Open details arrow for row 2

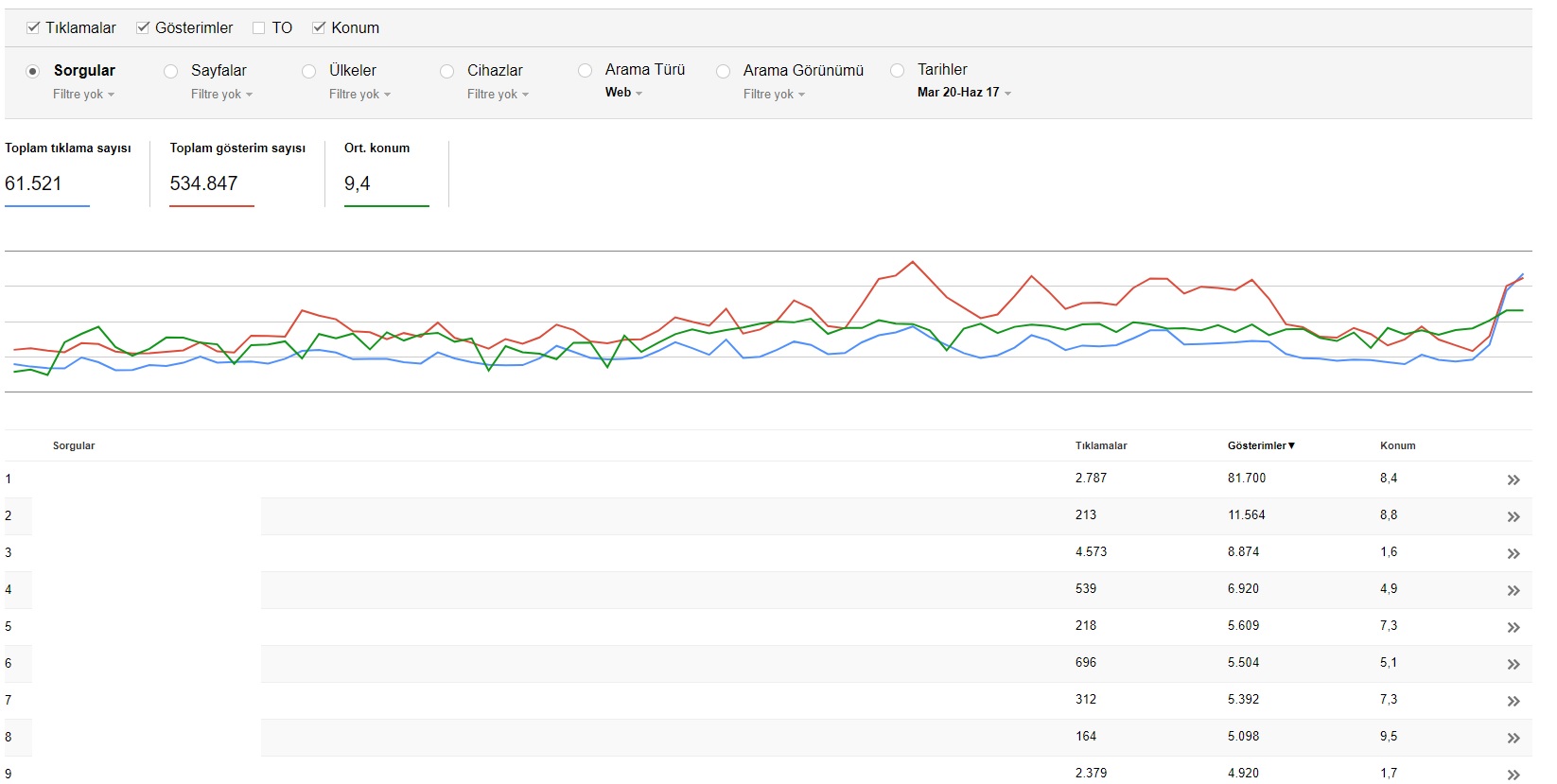[1513, 517]
